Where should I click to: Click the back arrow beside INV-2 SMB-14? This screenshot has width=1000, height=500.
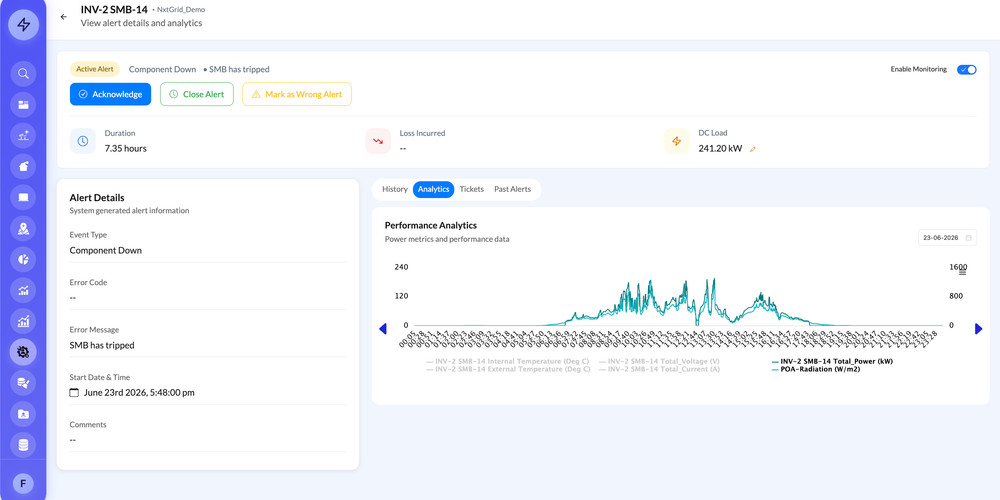[63, 17]
